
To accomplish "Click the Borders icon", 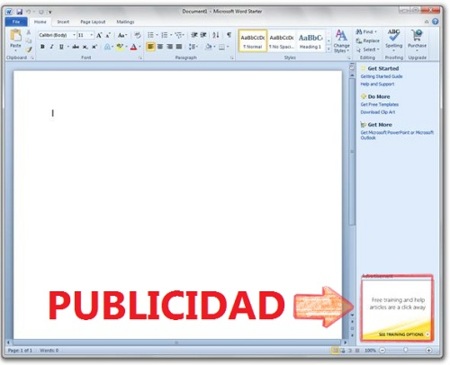I will pyautogui.click(x=222, y=47).
